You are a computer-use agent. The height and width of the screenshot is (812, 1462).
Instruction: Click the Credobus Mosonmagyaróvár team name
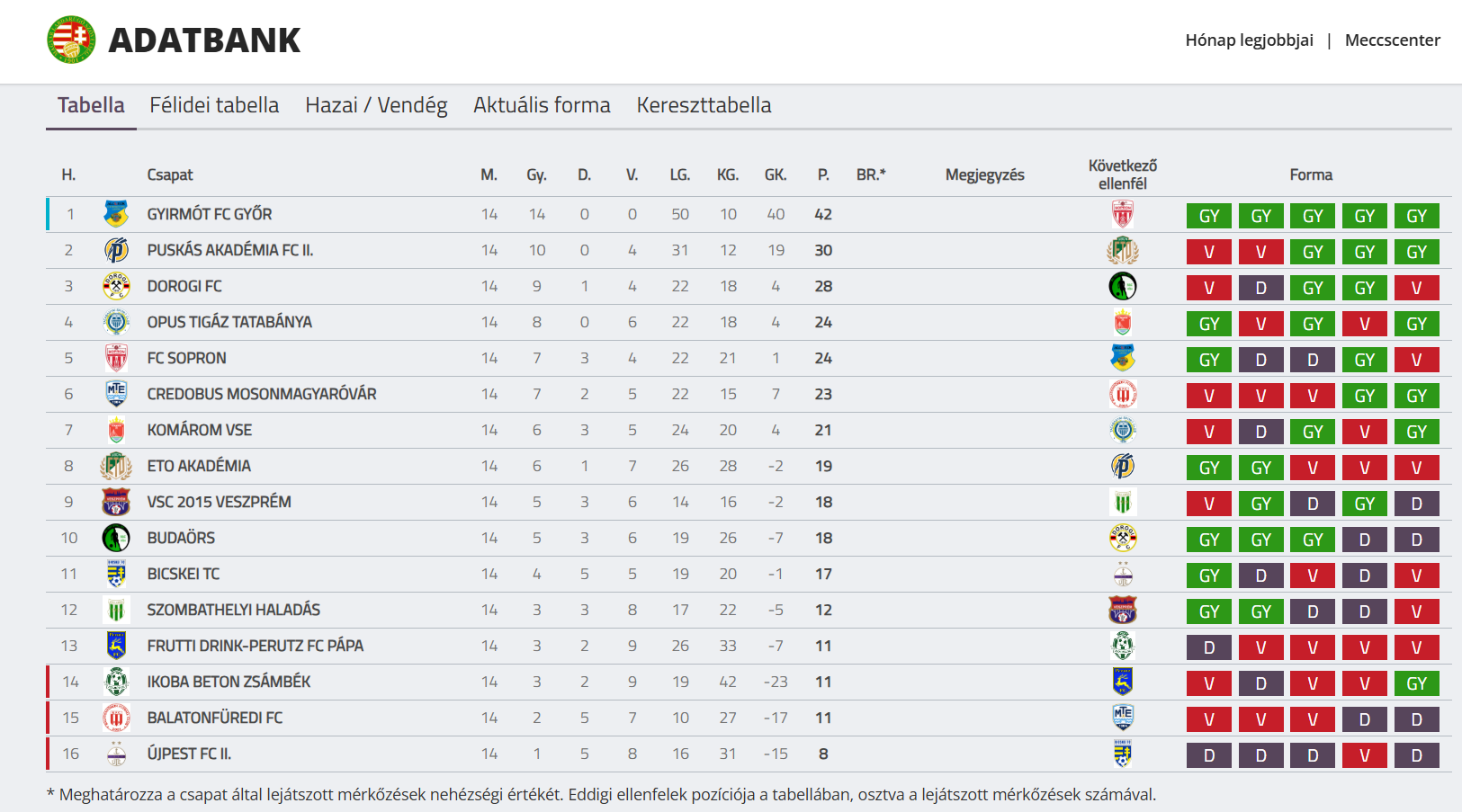coord(262,394)
